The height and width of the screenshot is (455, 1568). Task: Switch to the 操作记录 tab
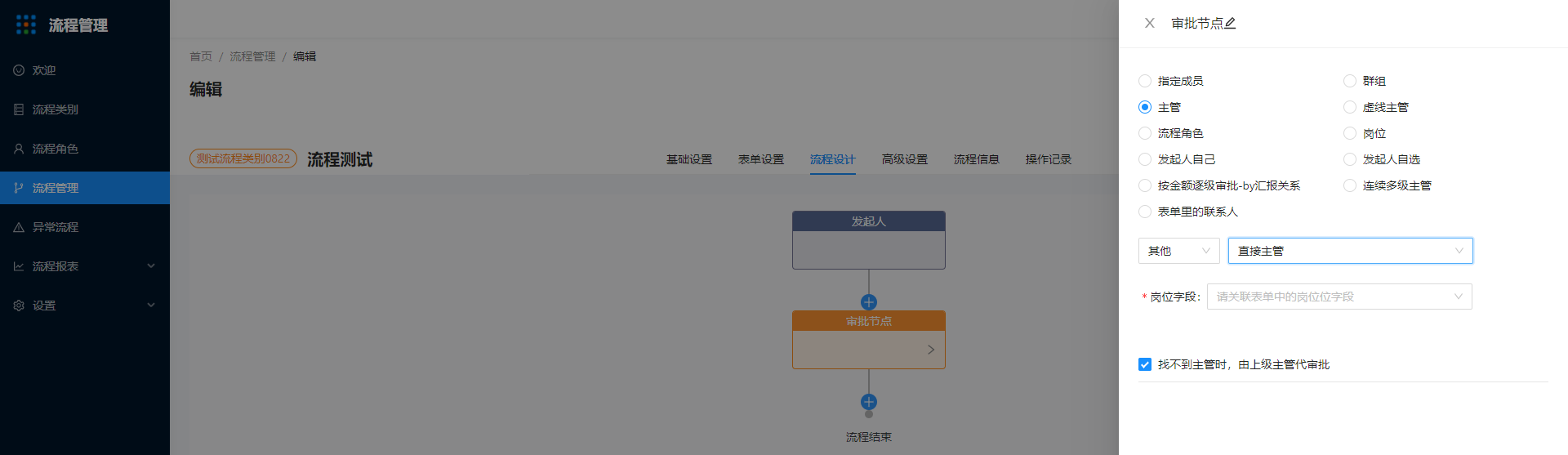(1049, 159)
